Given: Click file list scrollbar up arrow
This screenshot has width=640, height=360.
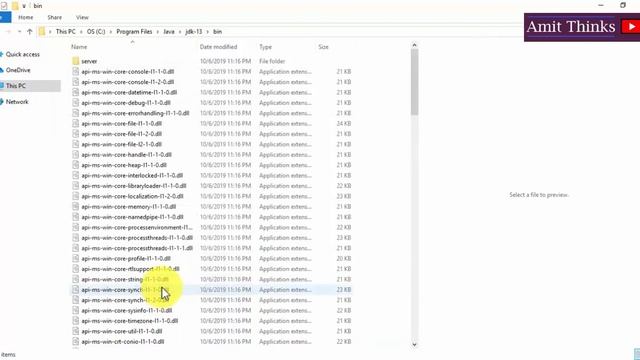Looking at the screenshot, I should [x=414, y=45].
